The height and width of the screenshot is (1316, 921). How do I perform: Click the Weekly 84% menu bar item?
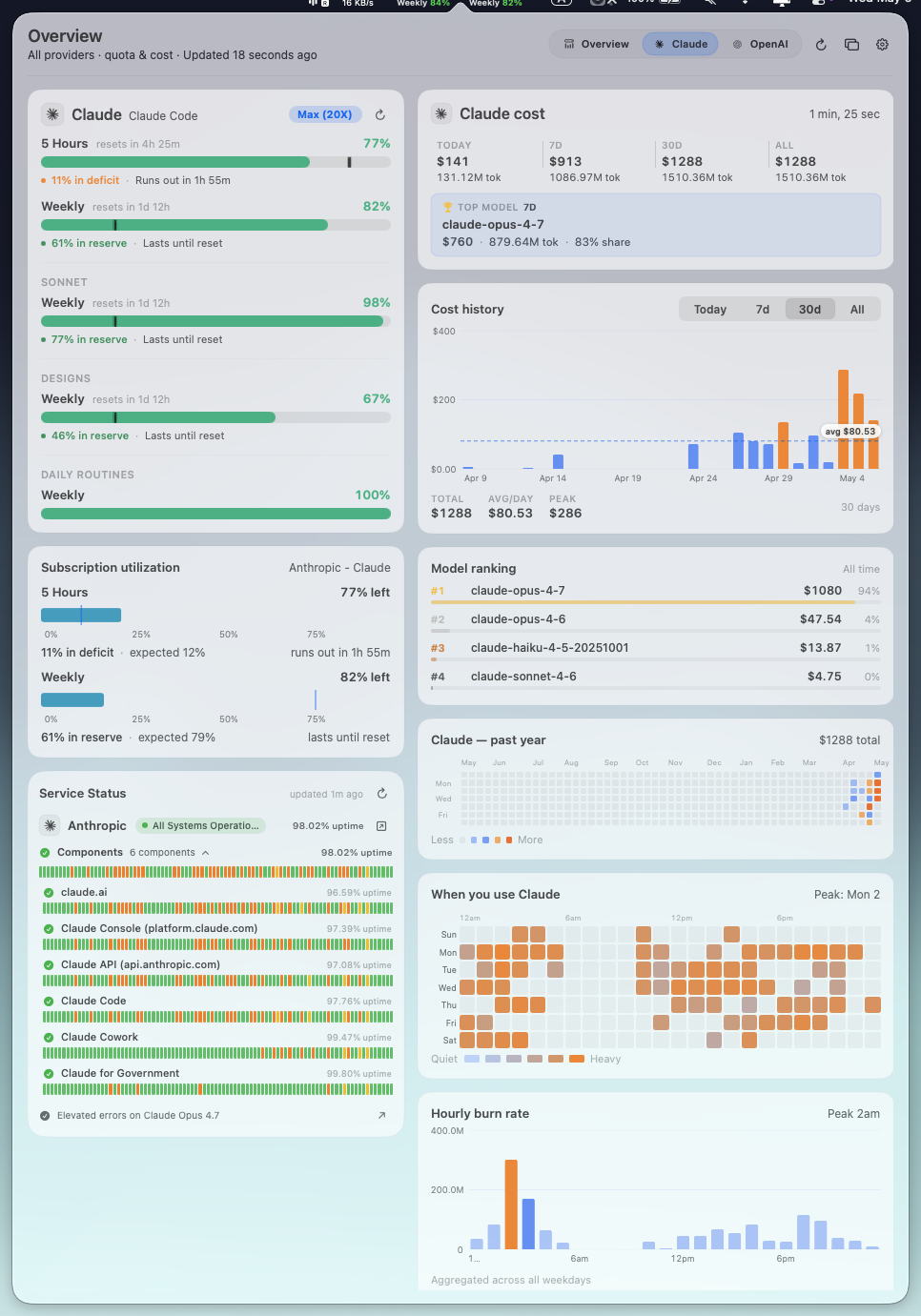coord(422,4)
